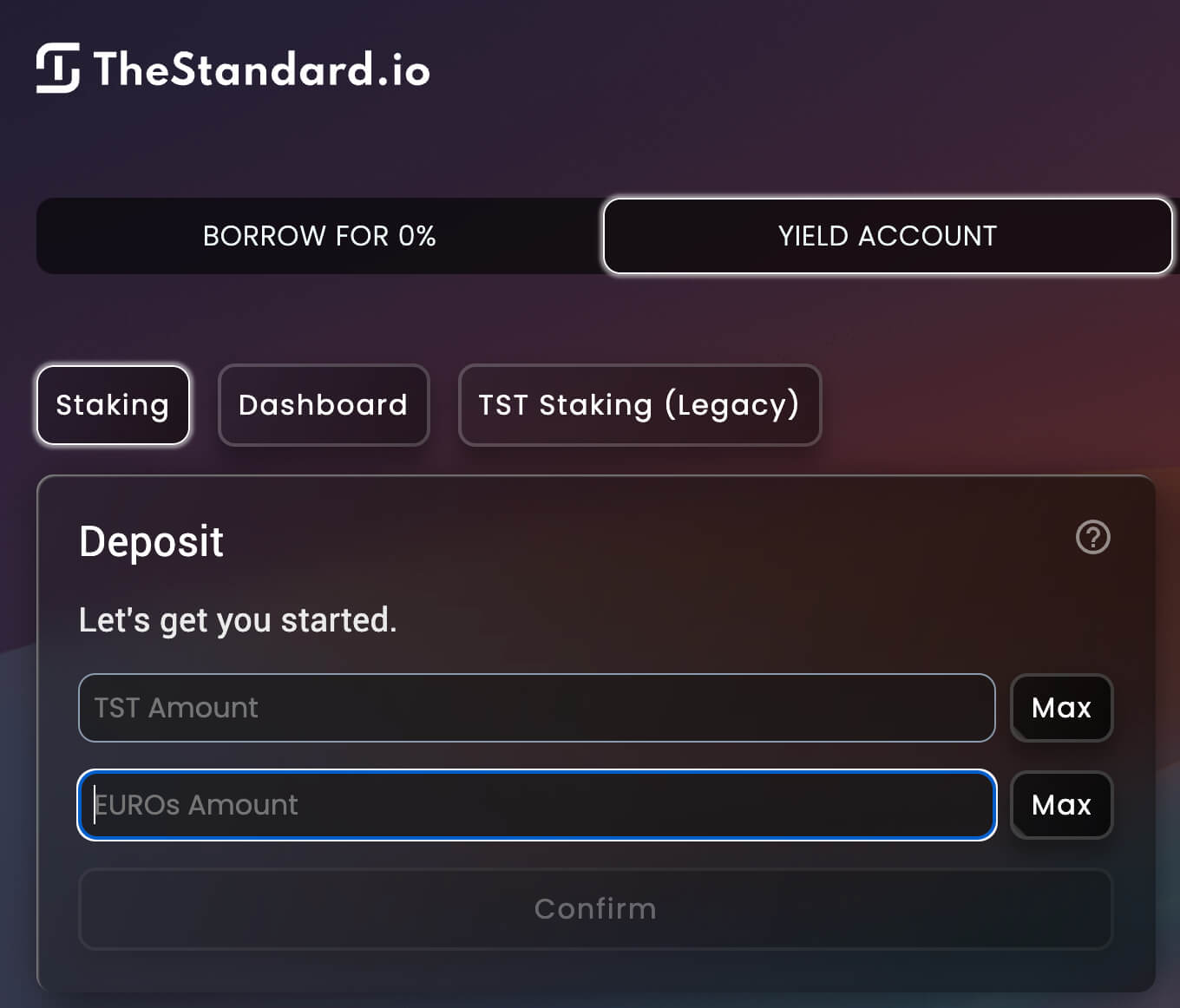Viewport: 1180px width, 1008px height.
Task: Switch to the YIELD ACCOUNT tab
Action: [887, 236]
